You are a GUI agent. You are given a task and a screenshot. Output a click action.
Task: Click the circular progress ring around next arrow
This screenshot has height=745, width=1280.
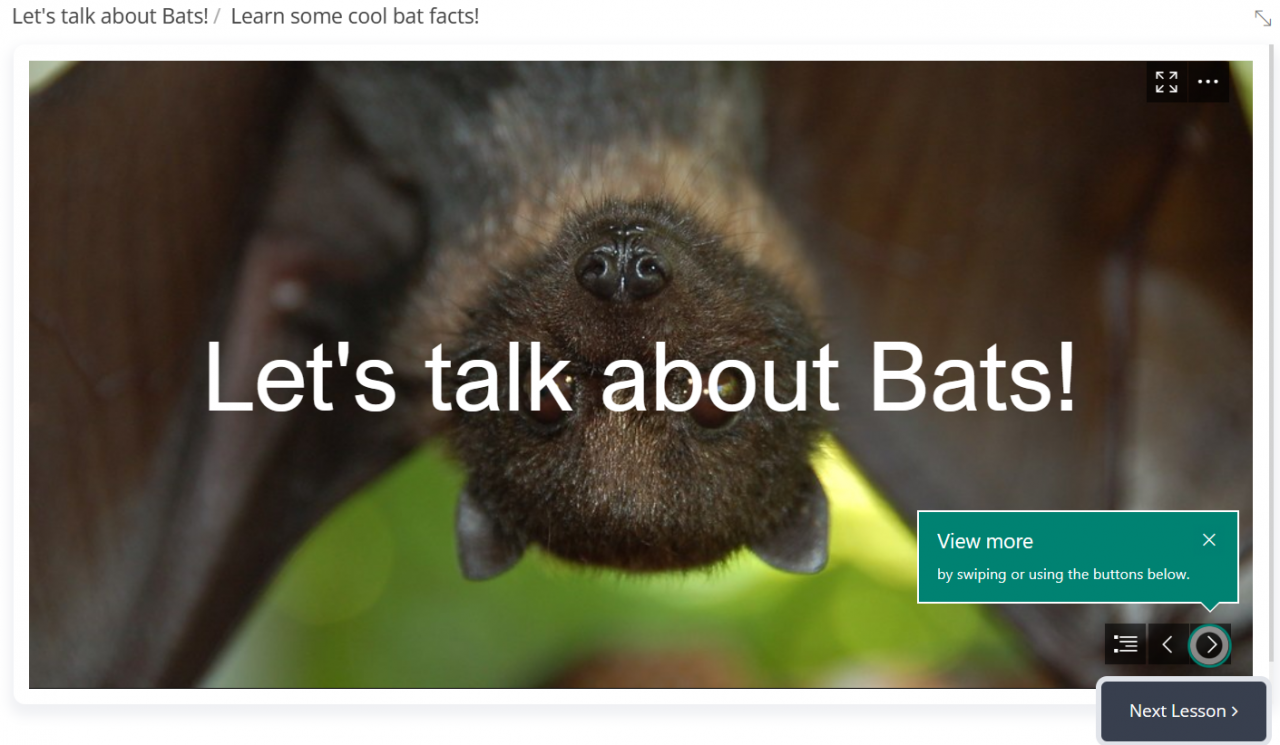pyautogui.click(x=1209, y=644)
